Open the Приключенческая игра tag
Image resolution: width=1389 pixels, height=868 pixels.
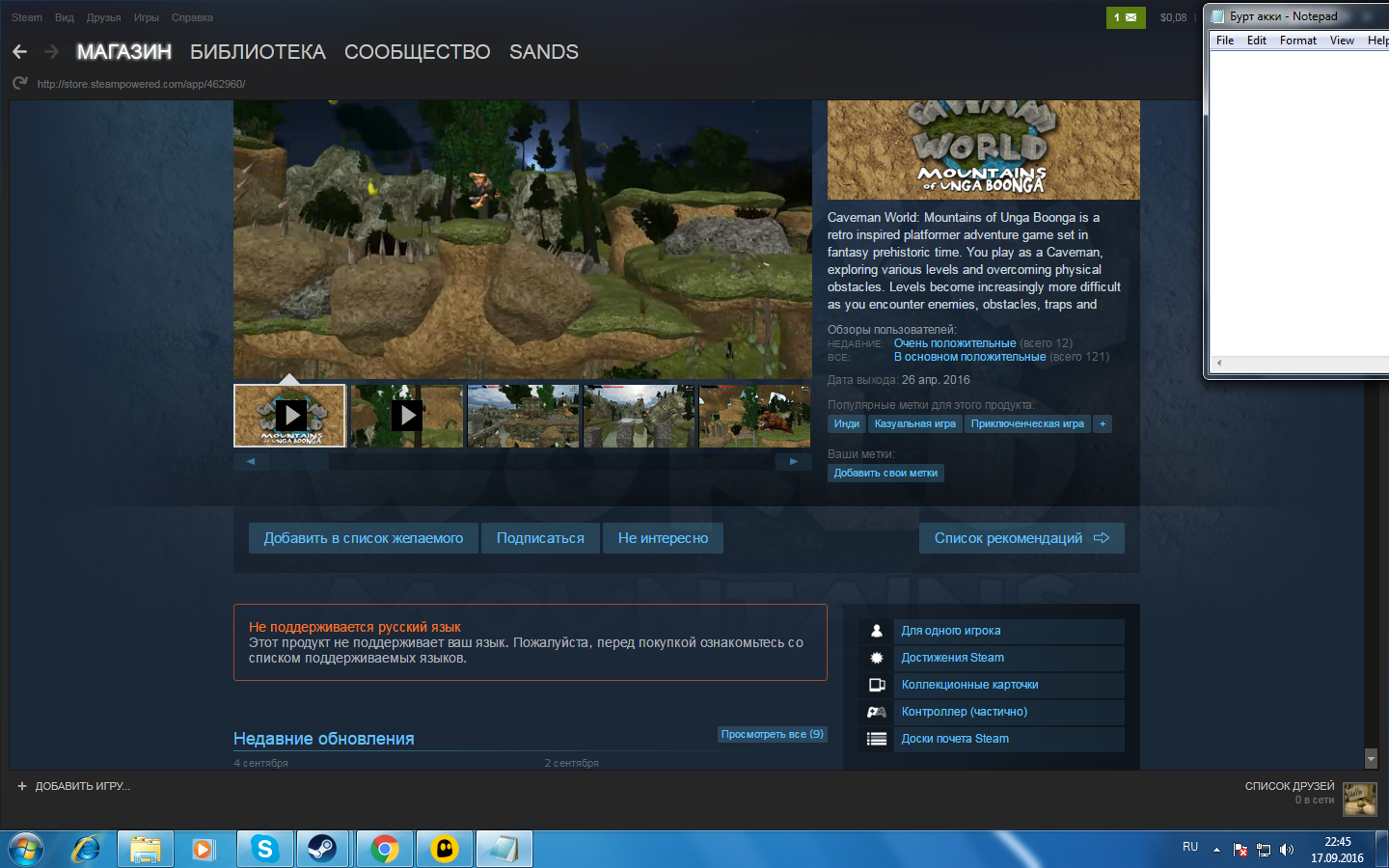tap(1027, 424)
